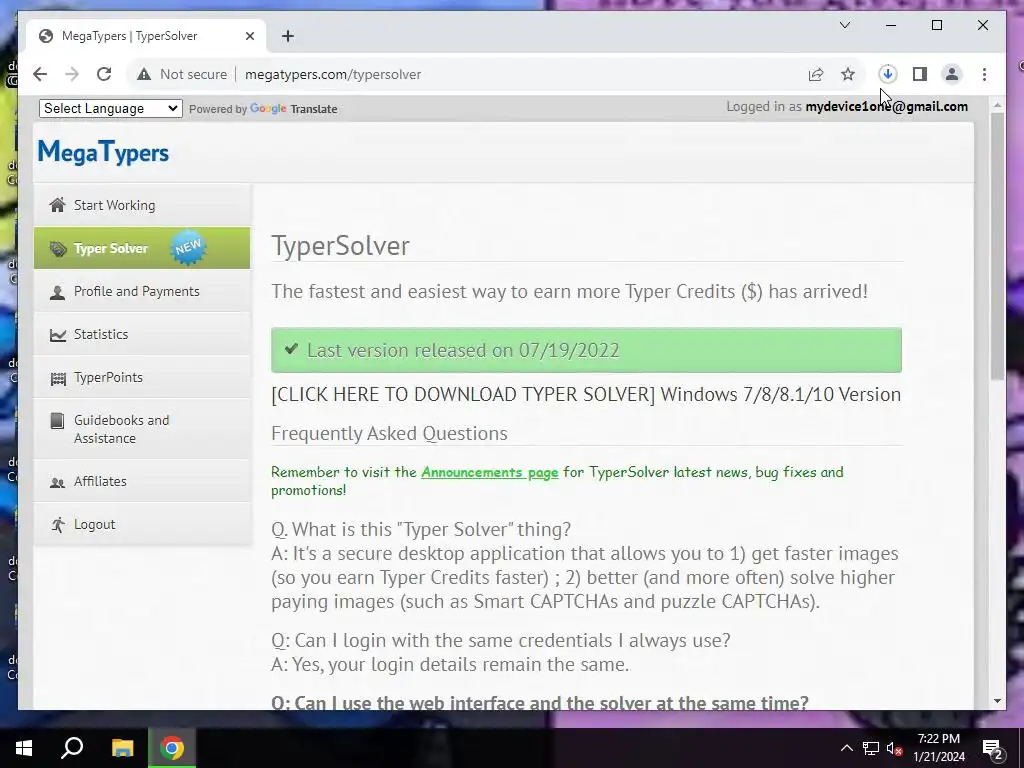Open the network tray icon
Screen dimensions: 1024x768
pos(871,748)
